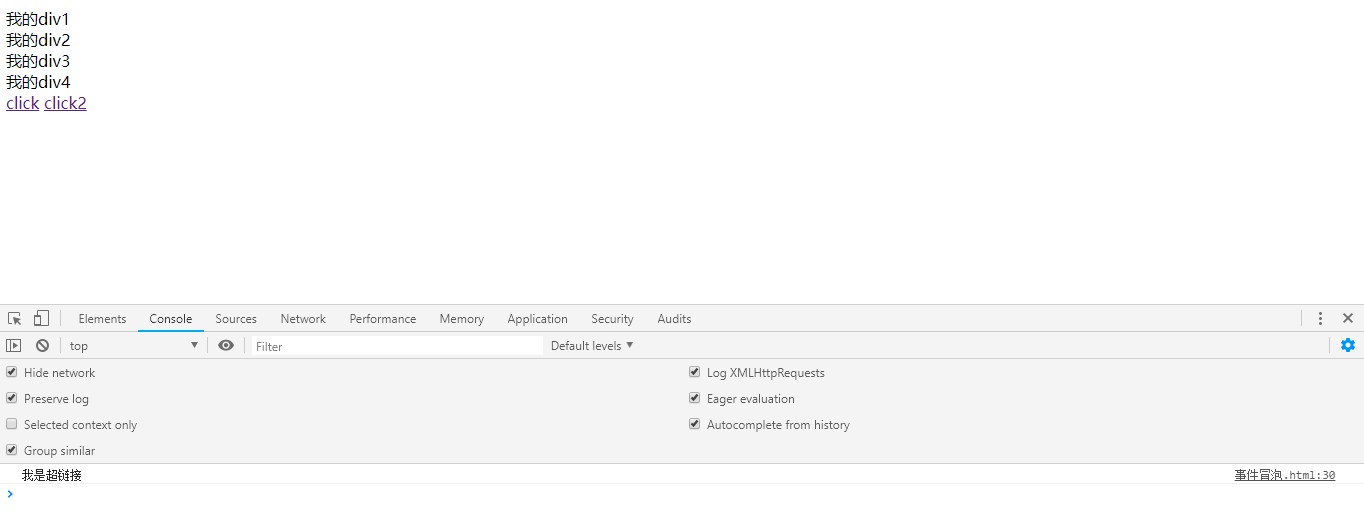
Task: Click the text 我的div1
Action: (38, 19)
